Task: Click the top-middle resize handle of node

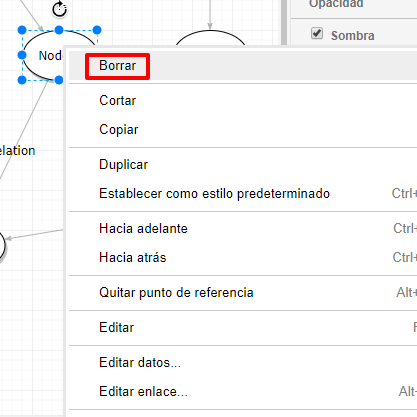Action: click(x=59, y=30)
